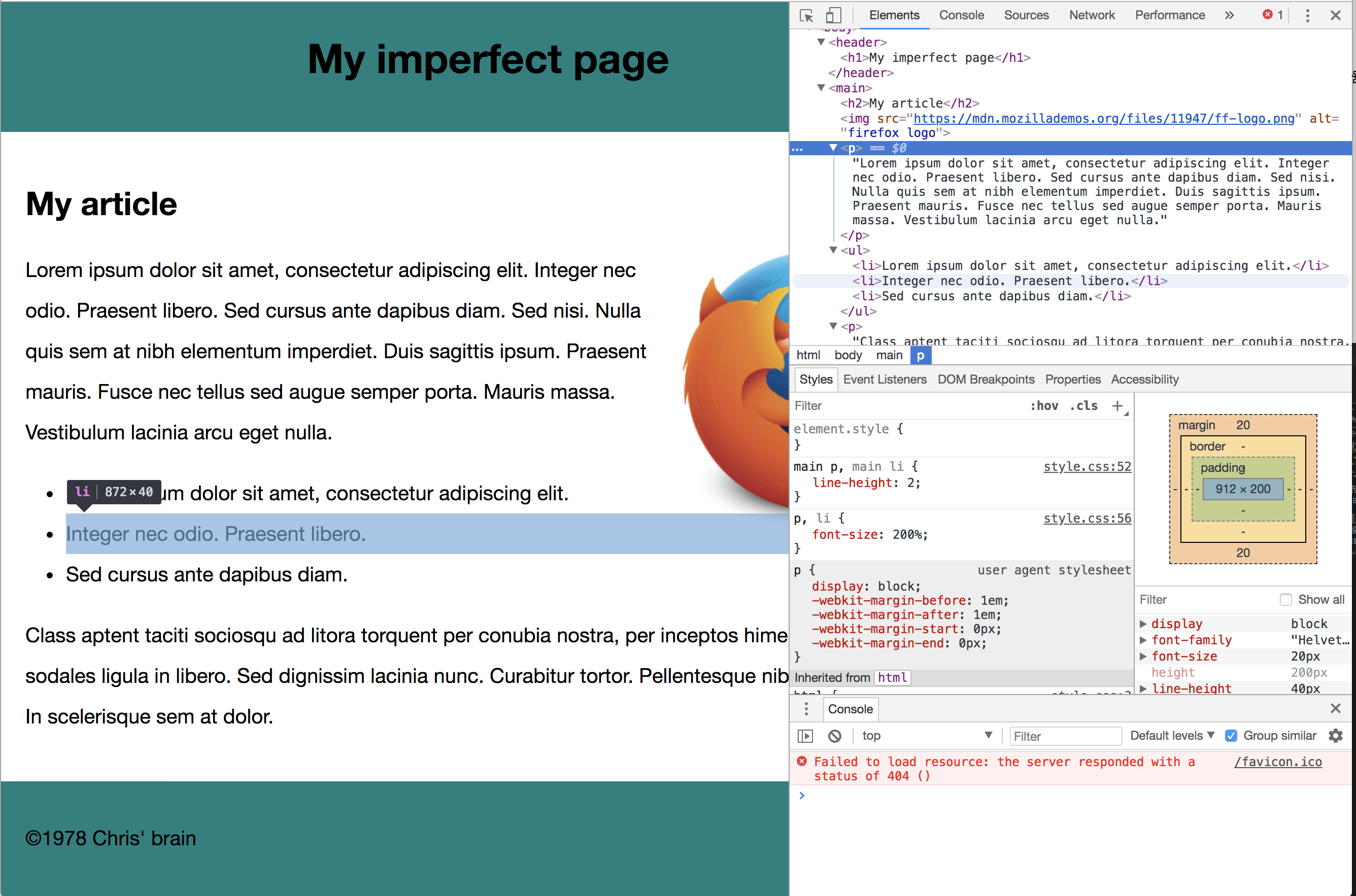Switch to the Network tab
Screen dimensions: 1356x896
1092,15
